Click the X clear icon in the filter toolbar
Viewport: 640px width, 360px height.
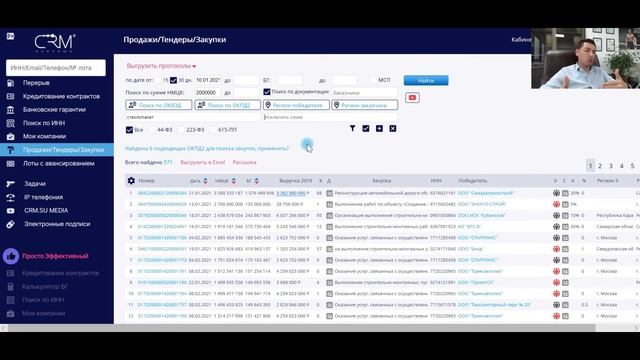click(393, 129)
